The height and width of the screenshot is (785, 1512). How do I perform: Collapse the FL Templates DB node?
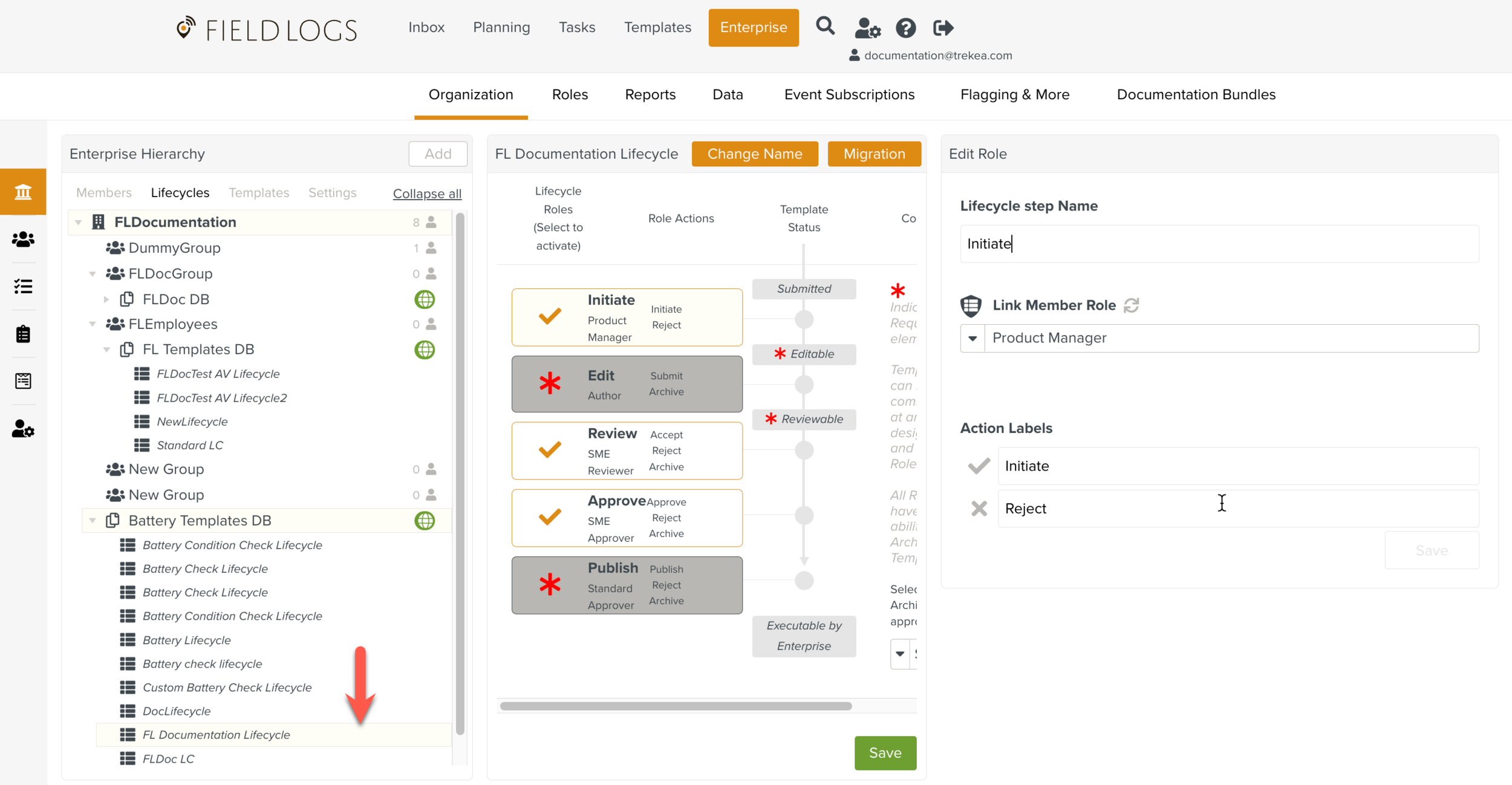106,350
